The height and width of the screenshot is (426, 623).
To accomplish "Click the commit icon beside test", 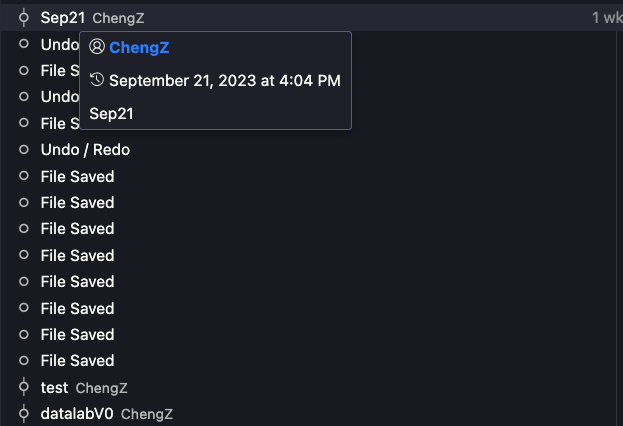I will (x=24, y=387).
